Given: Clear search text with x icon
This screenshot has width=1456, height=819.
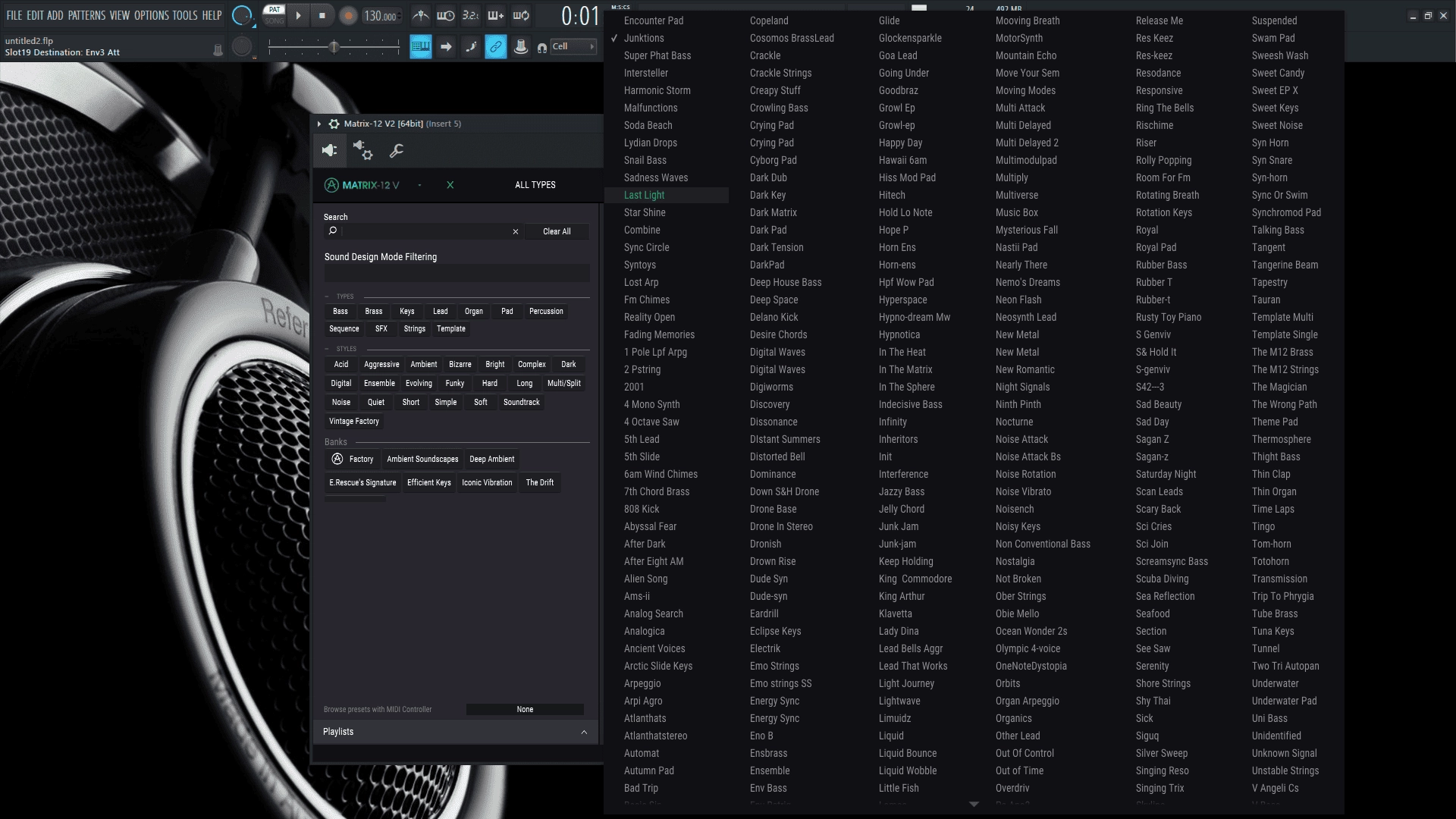Looking at the screenshot, I should [516, 231].
